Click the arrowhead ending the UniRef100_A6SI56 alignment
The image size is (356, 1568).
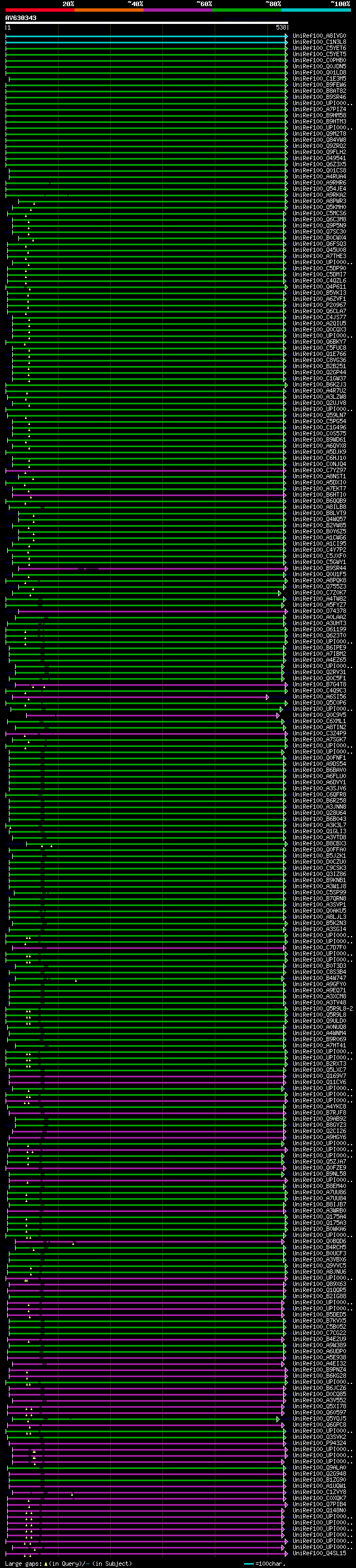click(267, 697)
